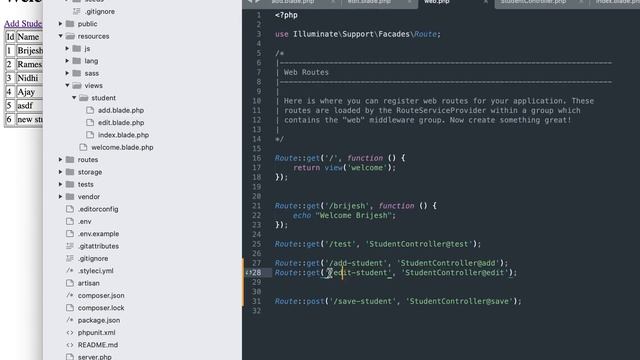Click the 'Web Routes' comment text
This screenshot has height=360, width=640.
click(306, 72)
